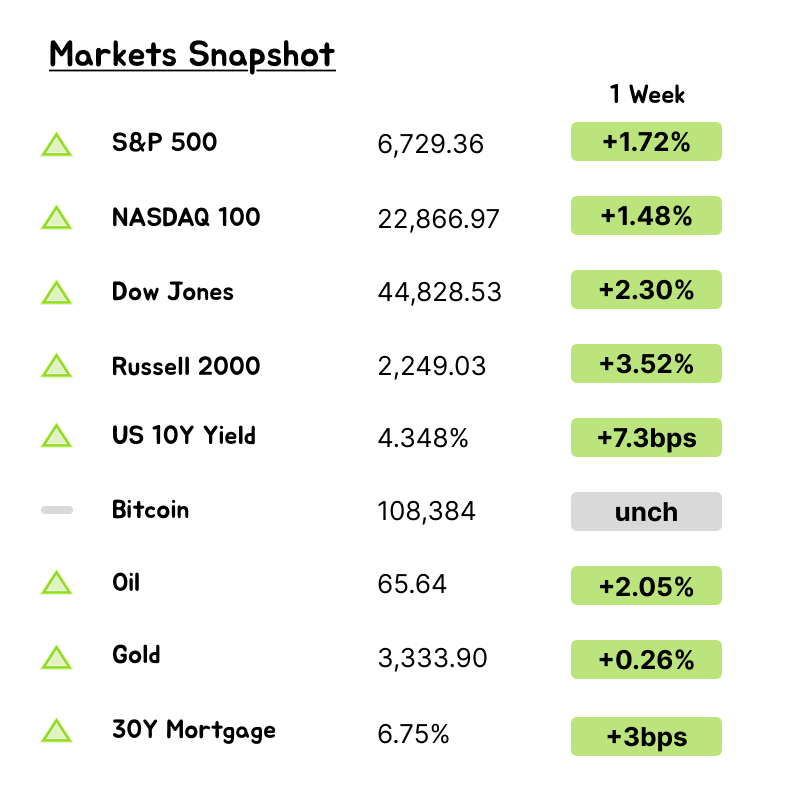Click the green triangle next to Oil

point(57,584)
